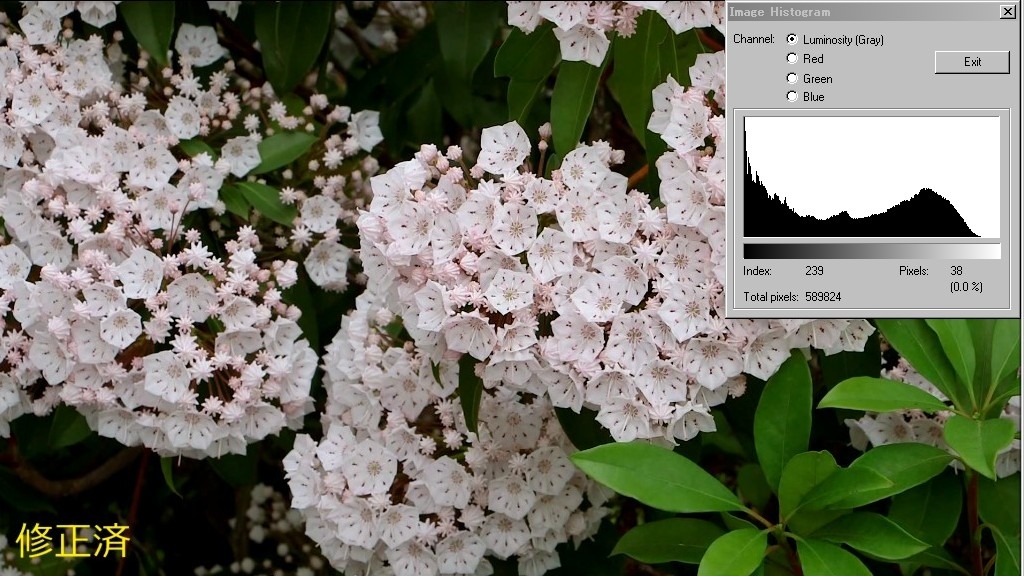
Task: Click the Index value 239
Action: (x=814, y=270)
